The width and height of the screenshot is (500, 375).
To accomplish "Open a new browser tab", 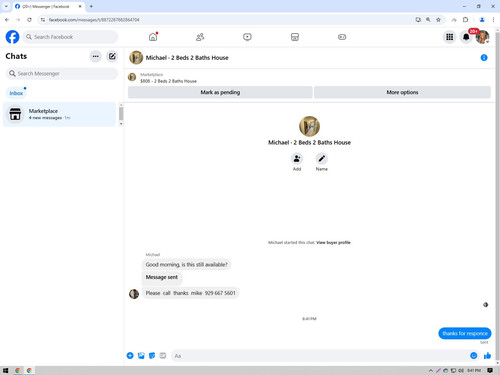I will [x=91, y=6].
